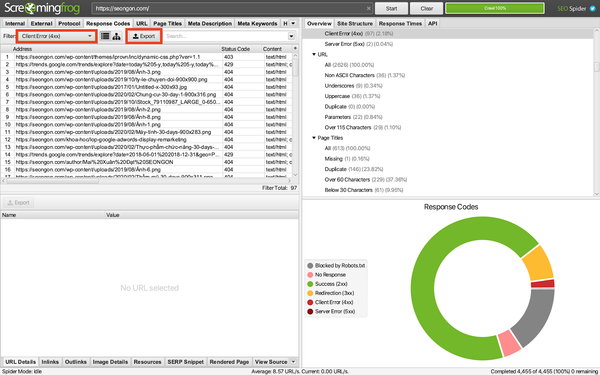Open the URL tab
Image resolution: width=600 pixels, height=375 pixels.
click(142, 23)
